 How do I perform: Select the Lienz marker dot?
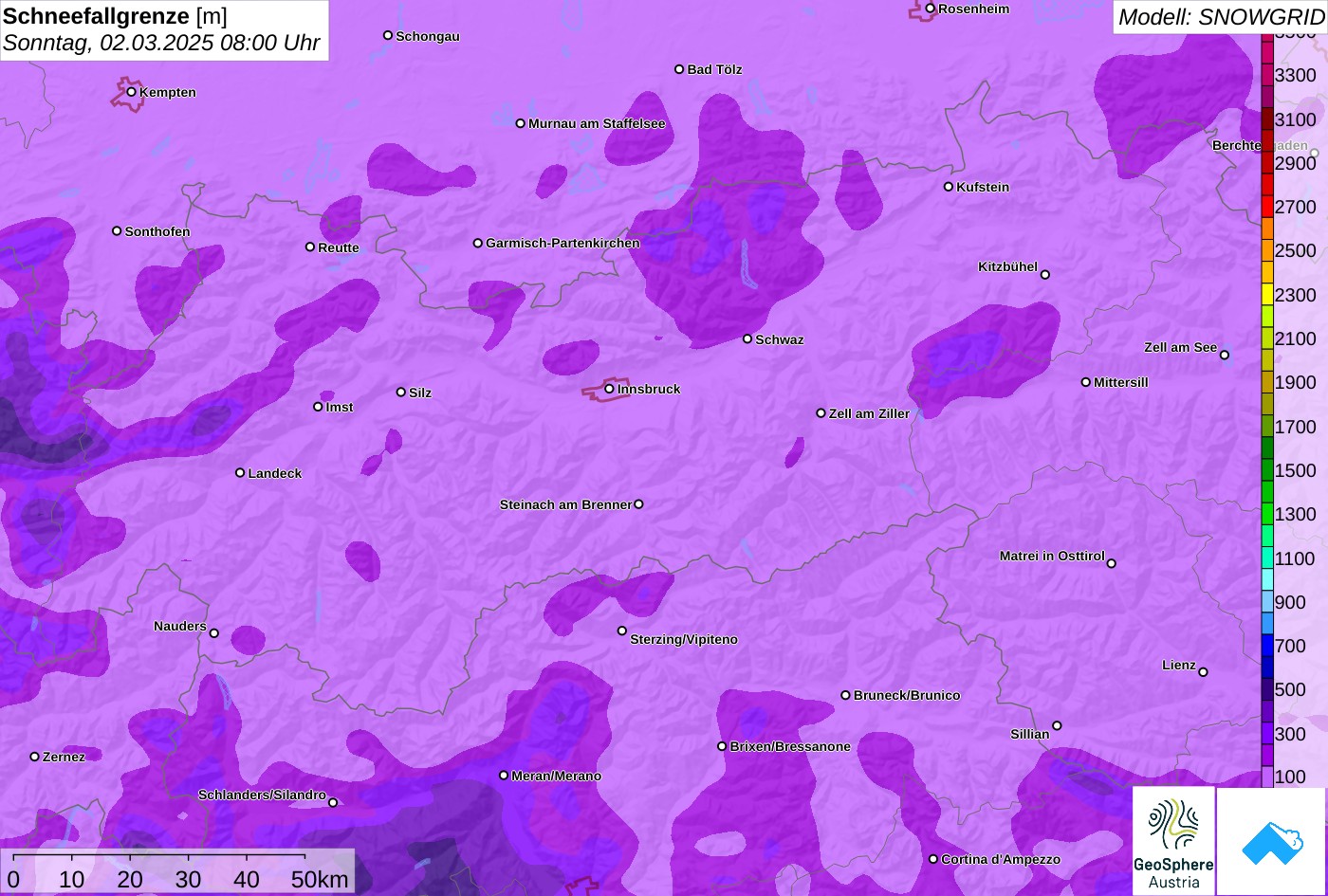(1203, 672)
